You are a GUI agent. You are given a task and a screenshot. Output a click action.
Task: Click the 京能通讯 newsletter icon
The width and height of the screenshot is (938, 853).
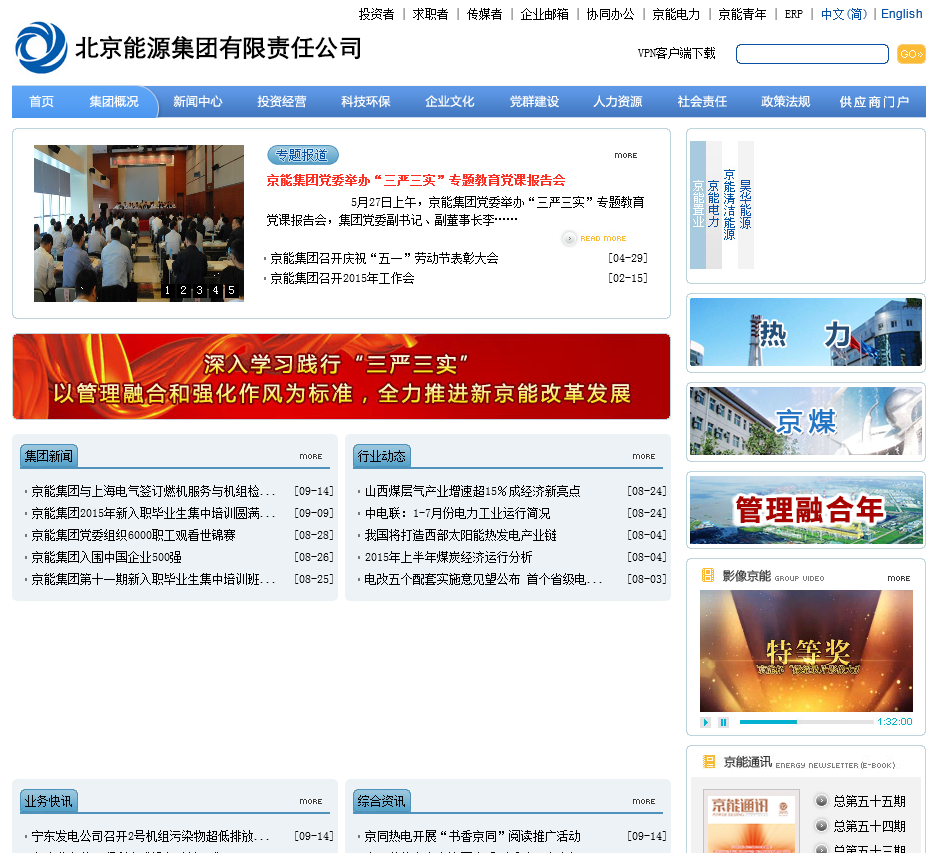click(x=709, y=761)
